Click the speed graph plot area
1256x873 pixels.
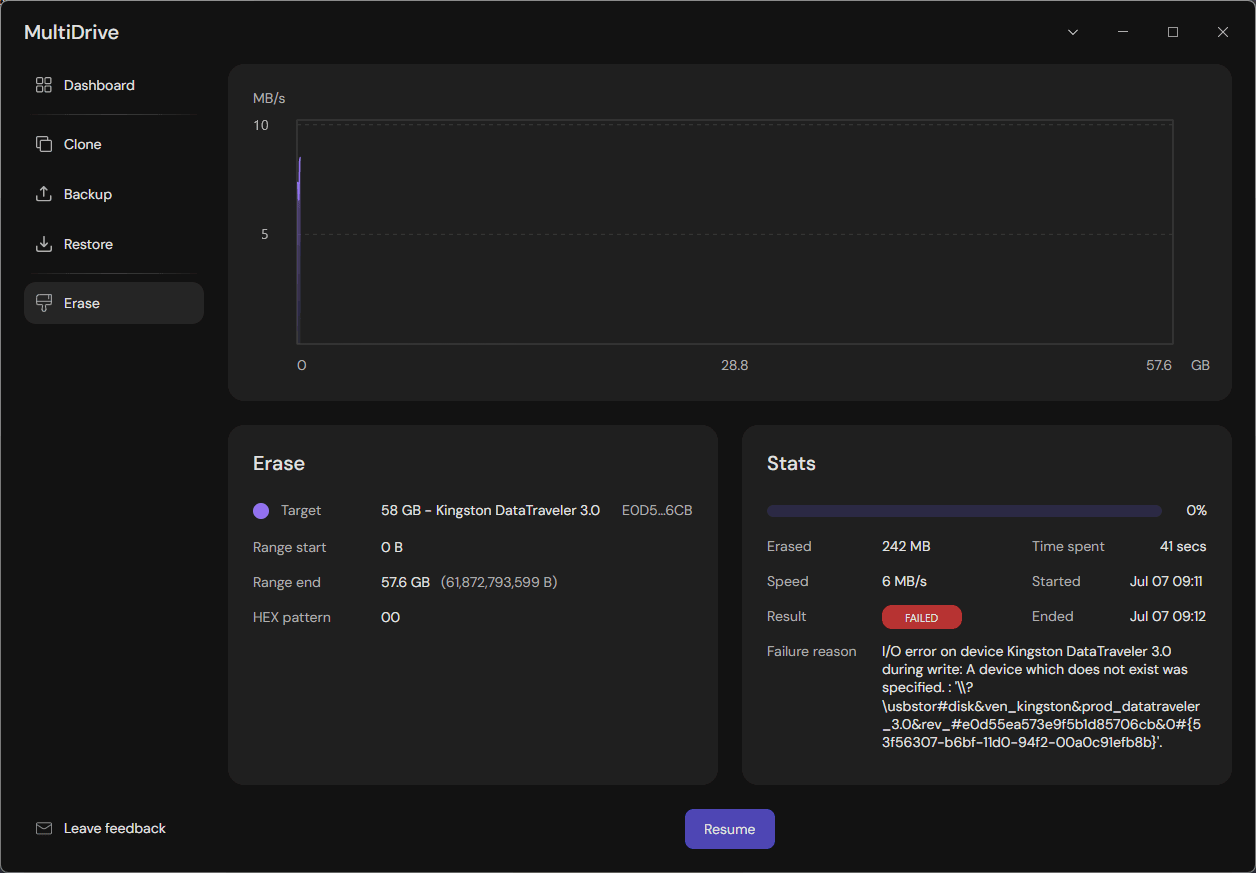(735, 233)
